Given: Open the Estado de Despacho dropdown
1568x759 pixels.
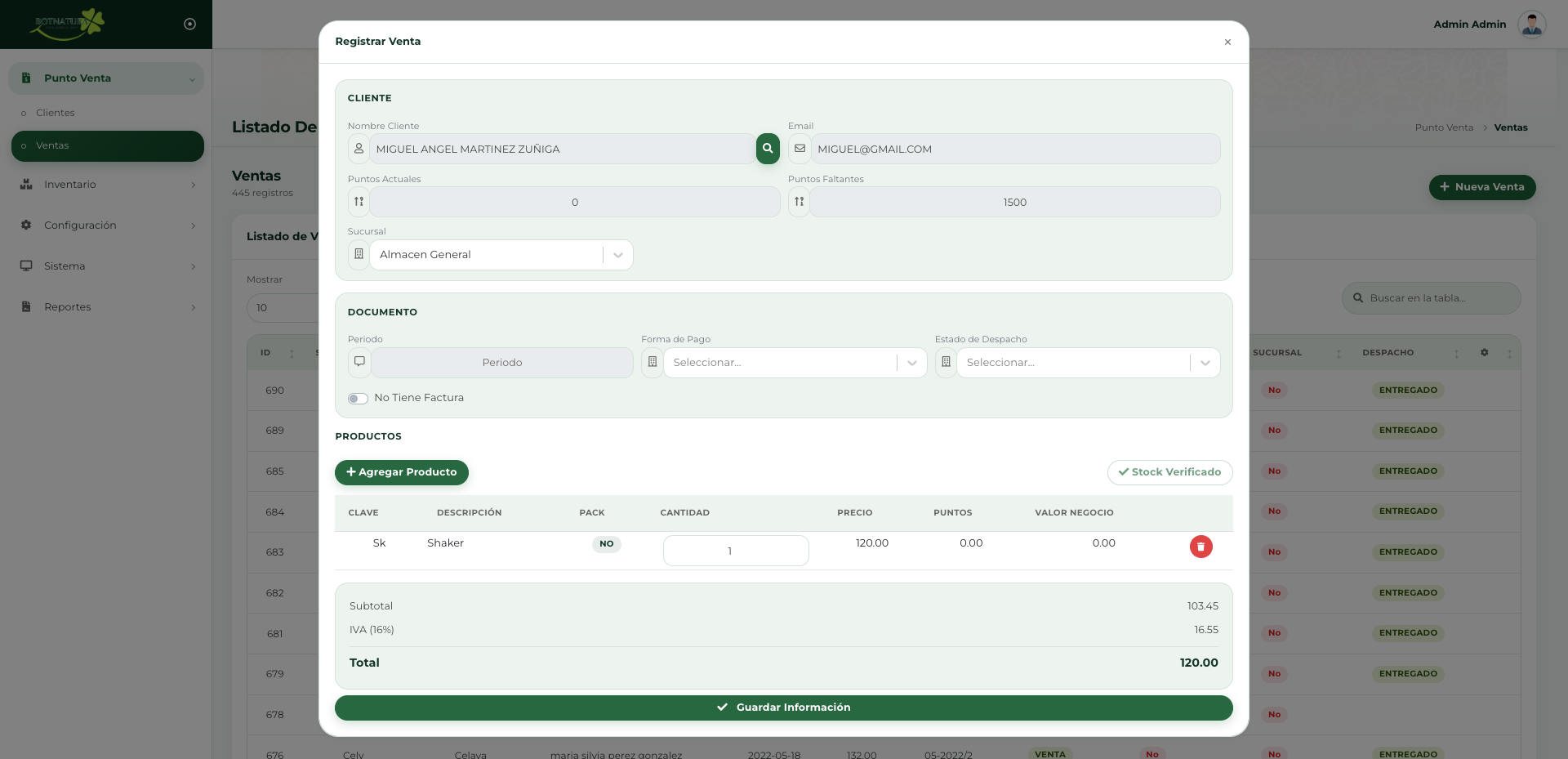Looking at the screenshot, I should [x=1089, y=363].
